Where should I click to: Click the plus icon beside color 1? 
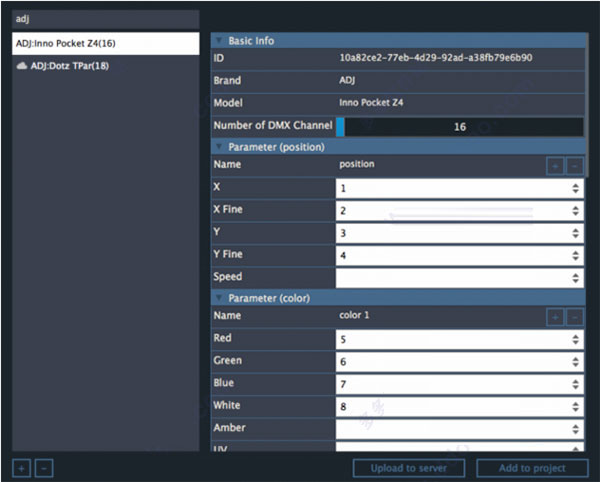555,317
